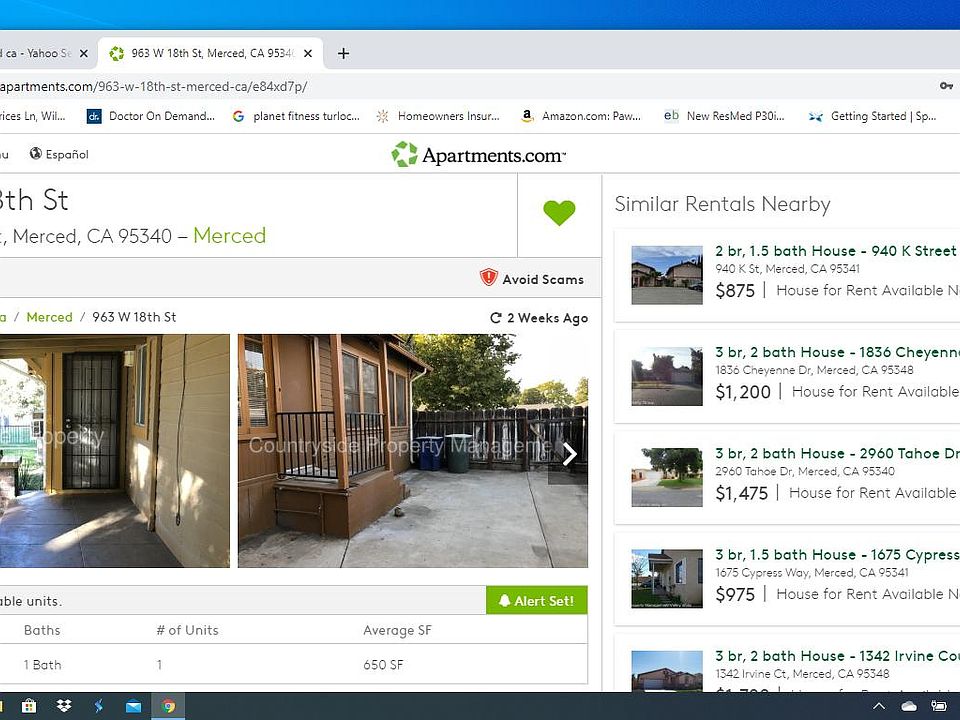The width and height of the screenshot is (960, 720).
Task: Advance photos with the right arrow
Action: click(569, 454)
